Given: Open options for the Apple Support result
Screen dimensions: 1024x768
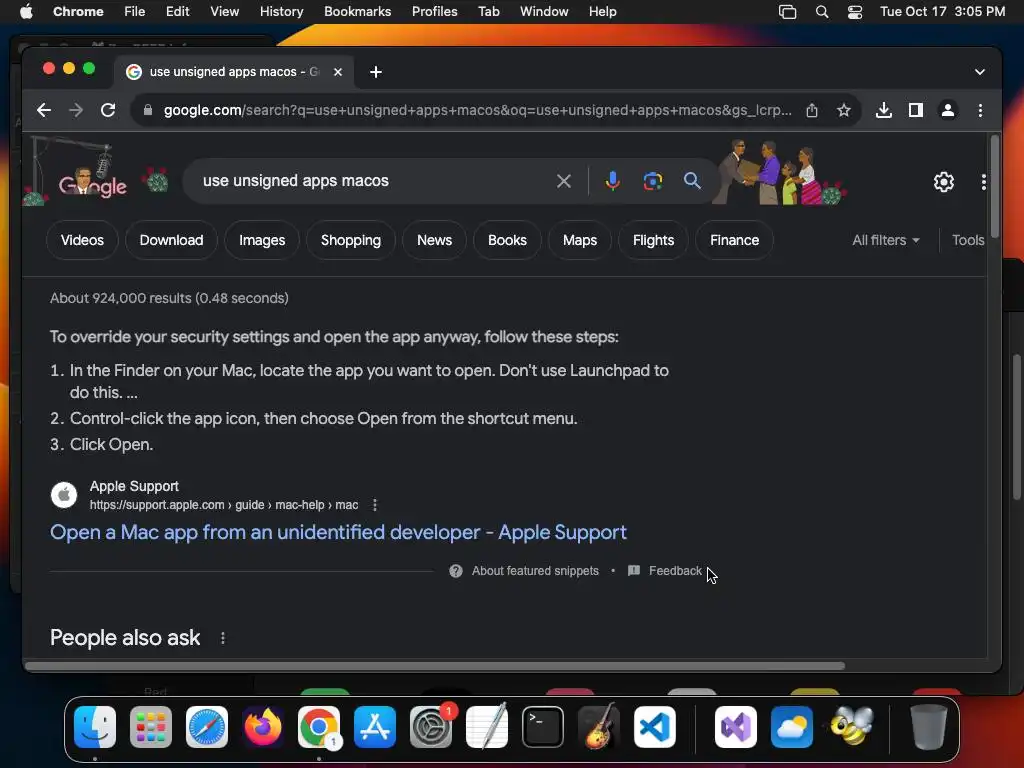Looking at the screenshot, I should point(374,505).
